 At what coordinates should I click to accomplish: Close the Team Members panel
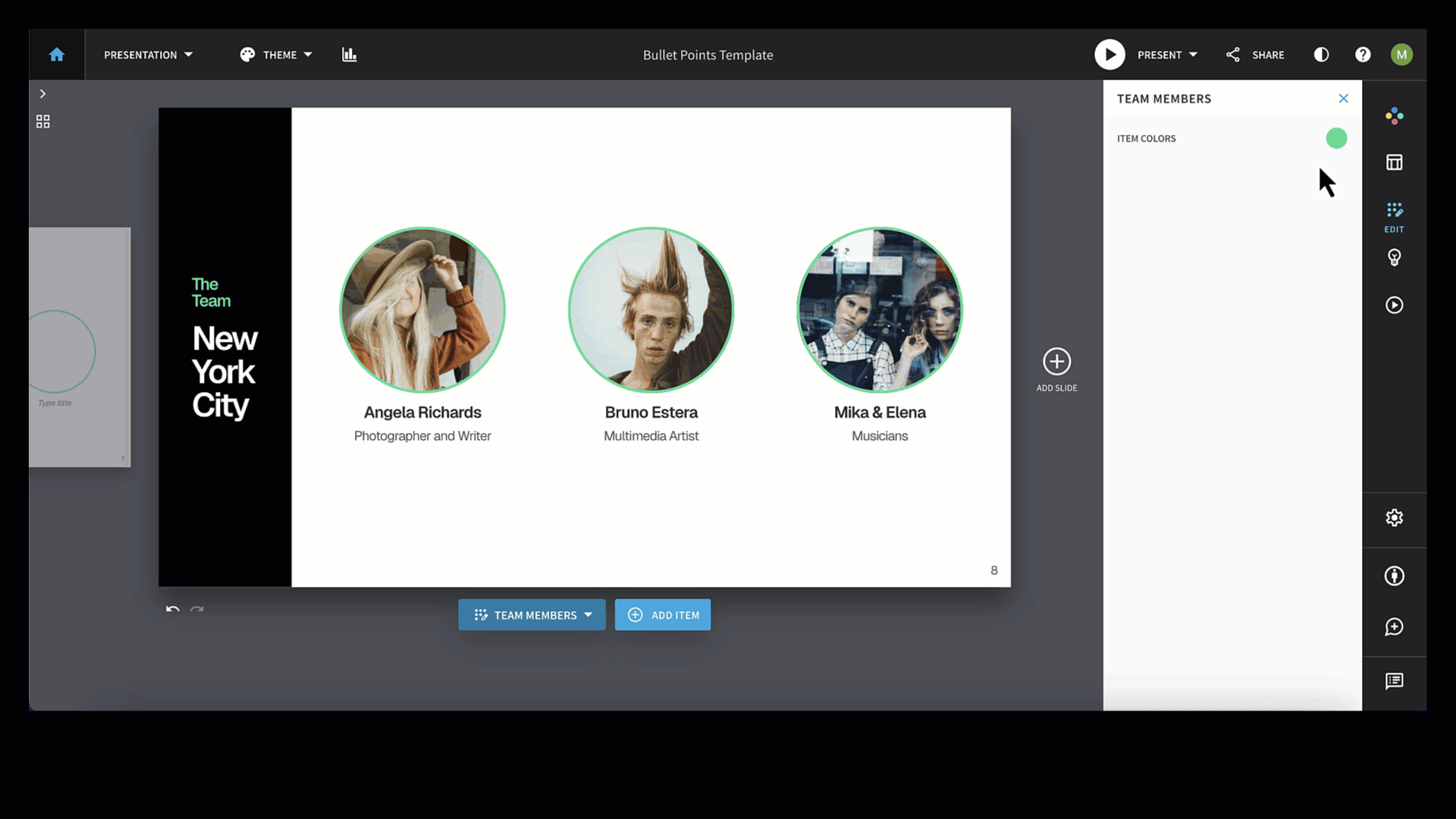[1343, 99]
